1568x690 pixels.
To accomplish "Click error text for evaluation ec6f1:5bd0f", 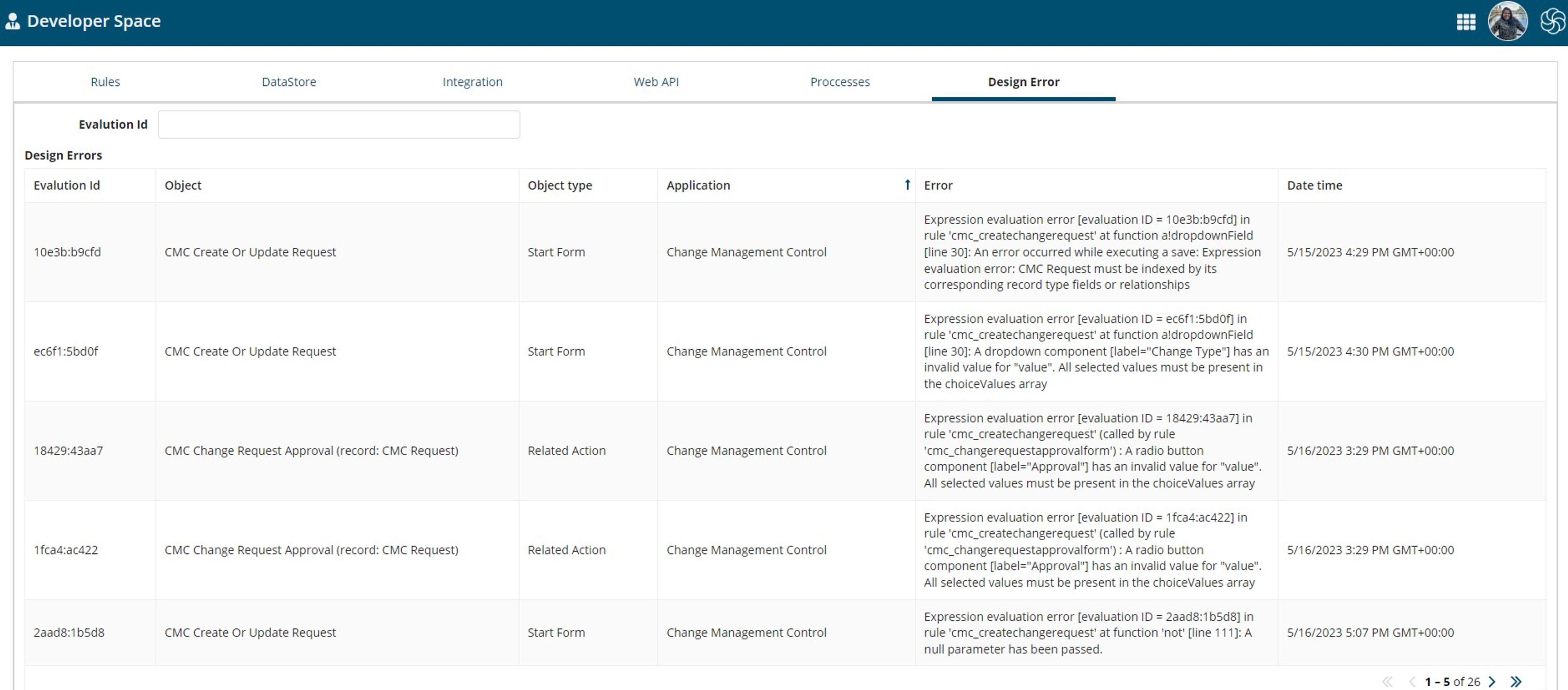I will click(1096, 351).
